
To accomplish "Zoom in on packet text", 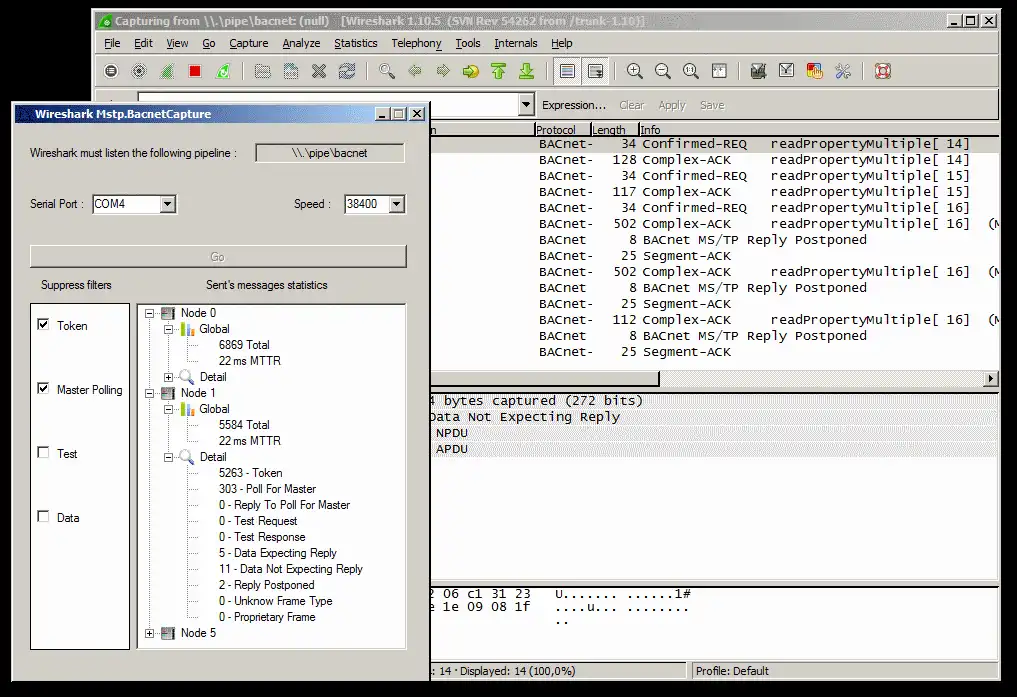I will point(634,71).
